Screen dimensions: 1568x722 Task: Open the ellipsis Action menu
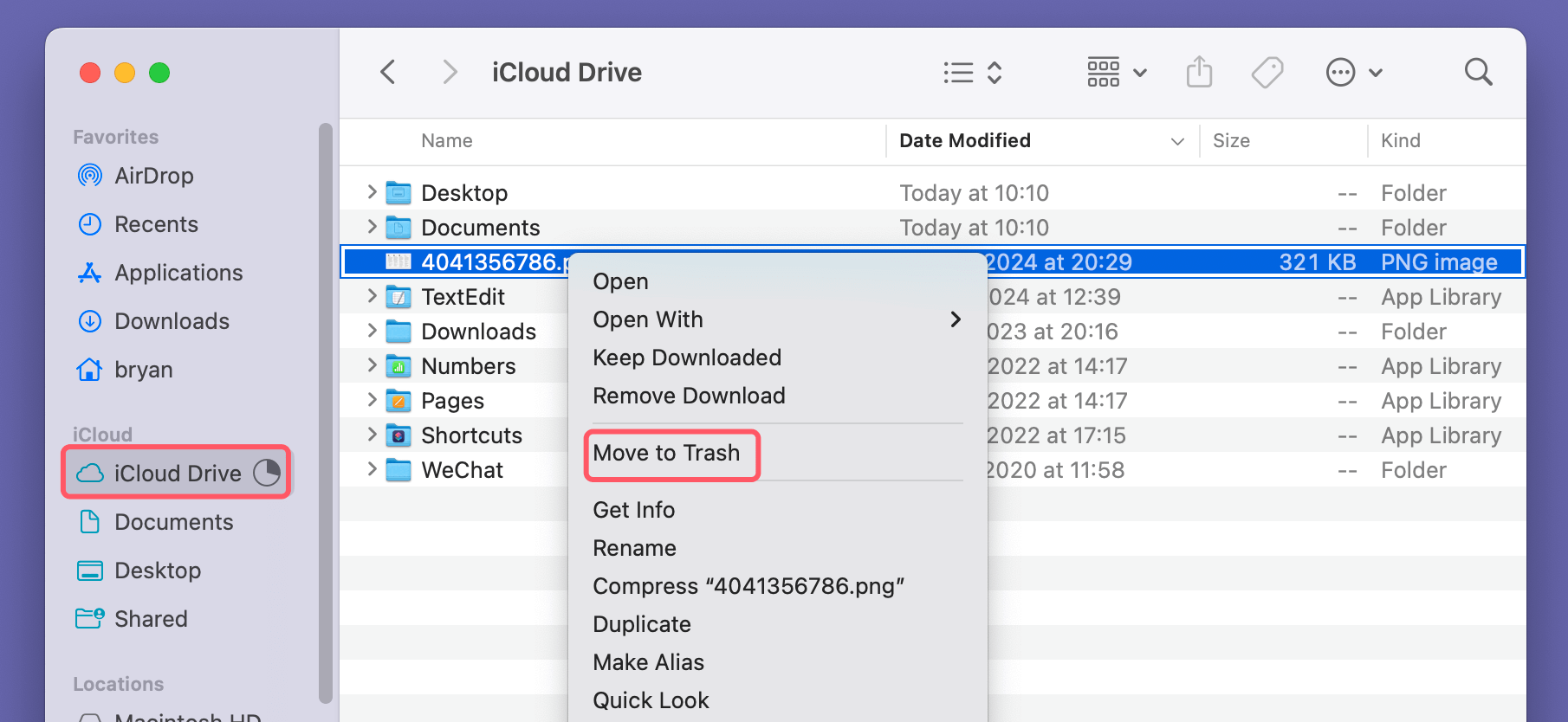pos(1354,73)
